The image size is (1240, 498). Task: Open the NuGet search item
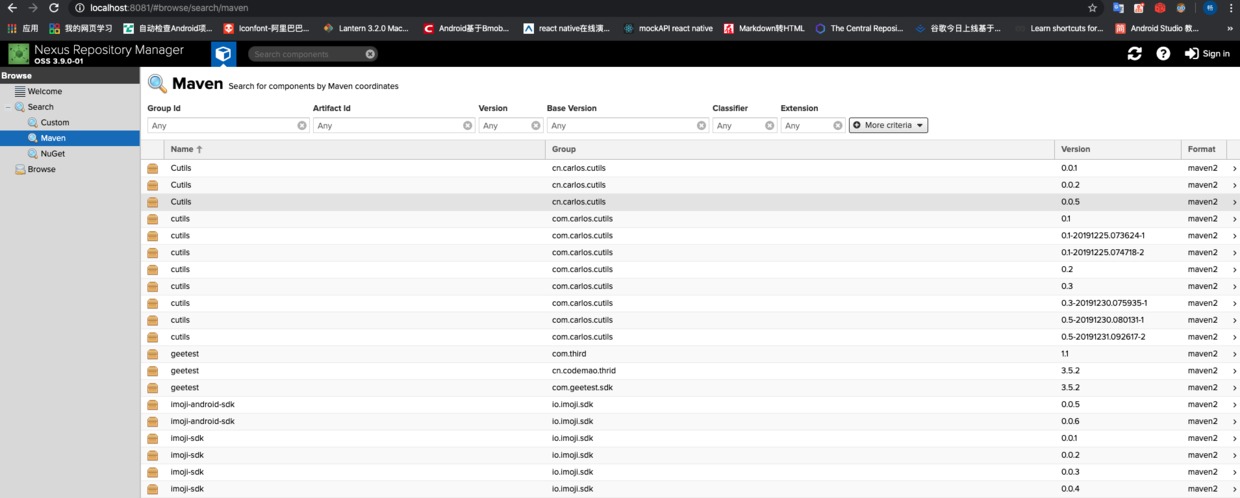(x=52, y=154)
